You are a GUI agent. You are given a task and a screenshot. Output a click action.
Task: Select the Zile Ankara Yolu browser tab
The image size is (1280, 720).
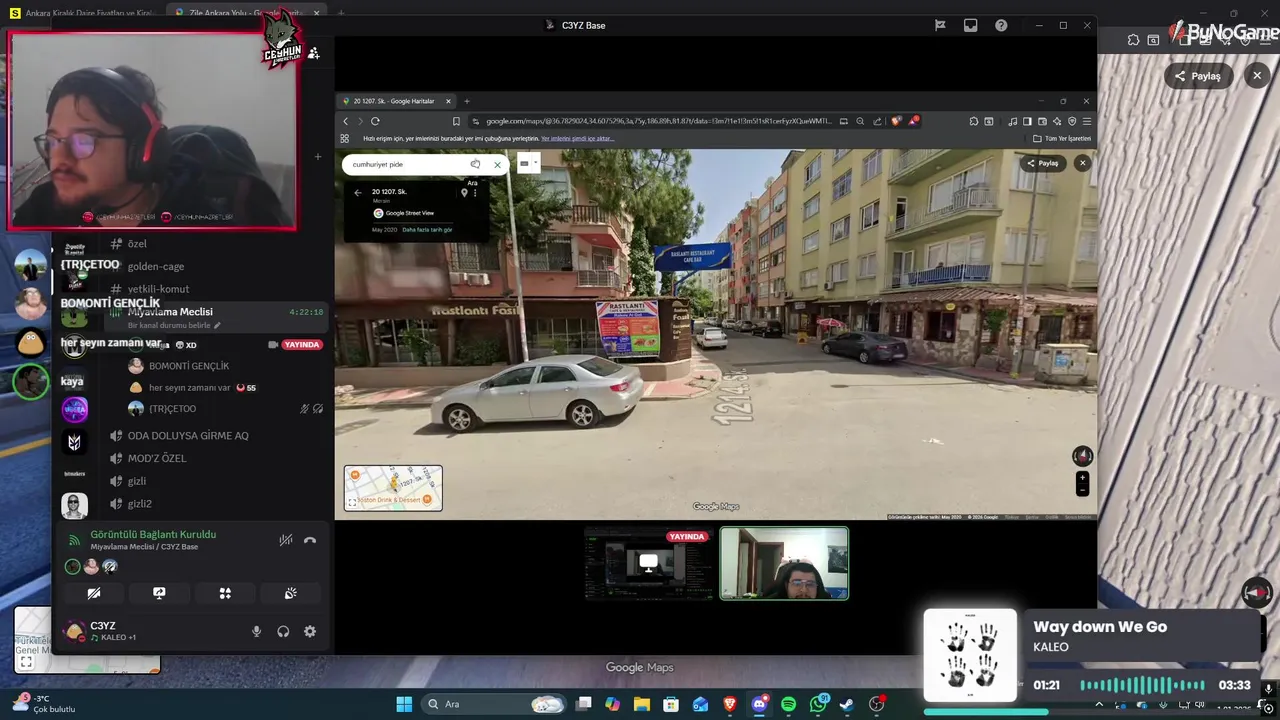pos(248,13)
